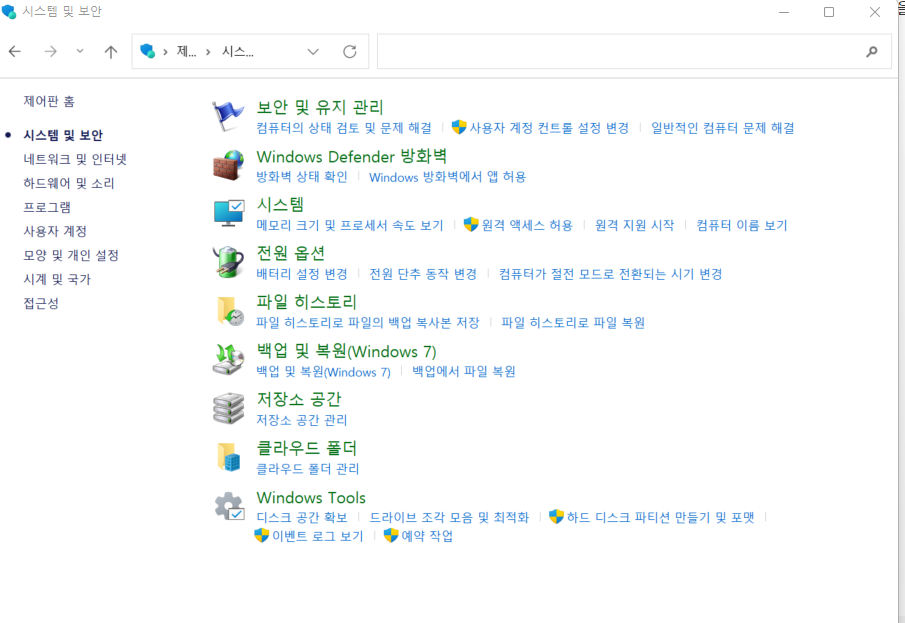Expand the chevron after Control Panel icon
This screenshot has height=623, width=905.
[165, 52]
